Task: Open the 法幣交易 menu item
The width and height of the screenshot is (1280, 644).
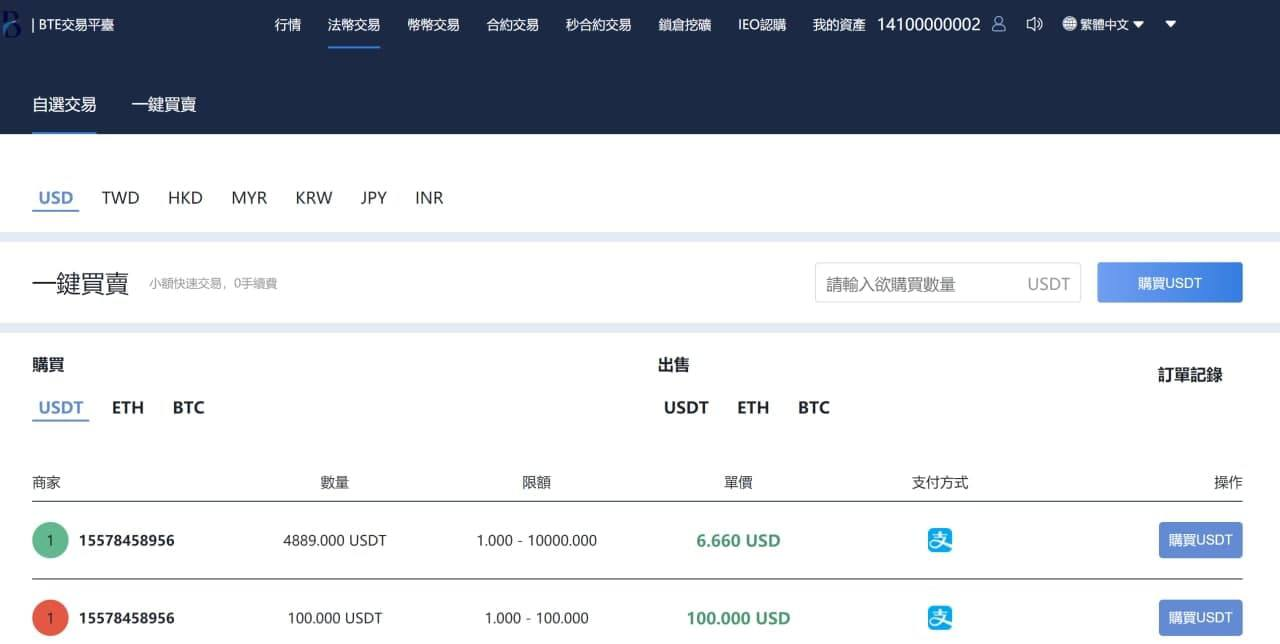Action: pos(354,24)
